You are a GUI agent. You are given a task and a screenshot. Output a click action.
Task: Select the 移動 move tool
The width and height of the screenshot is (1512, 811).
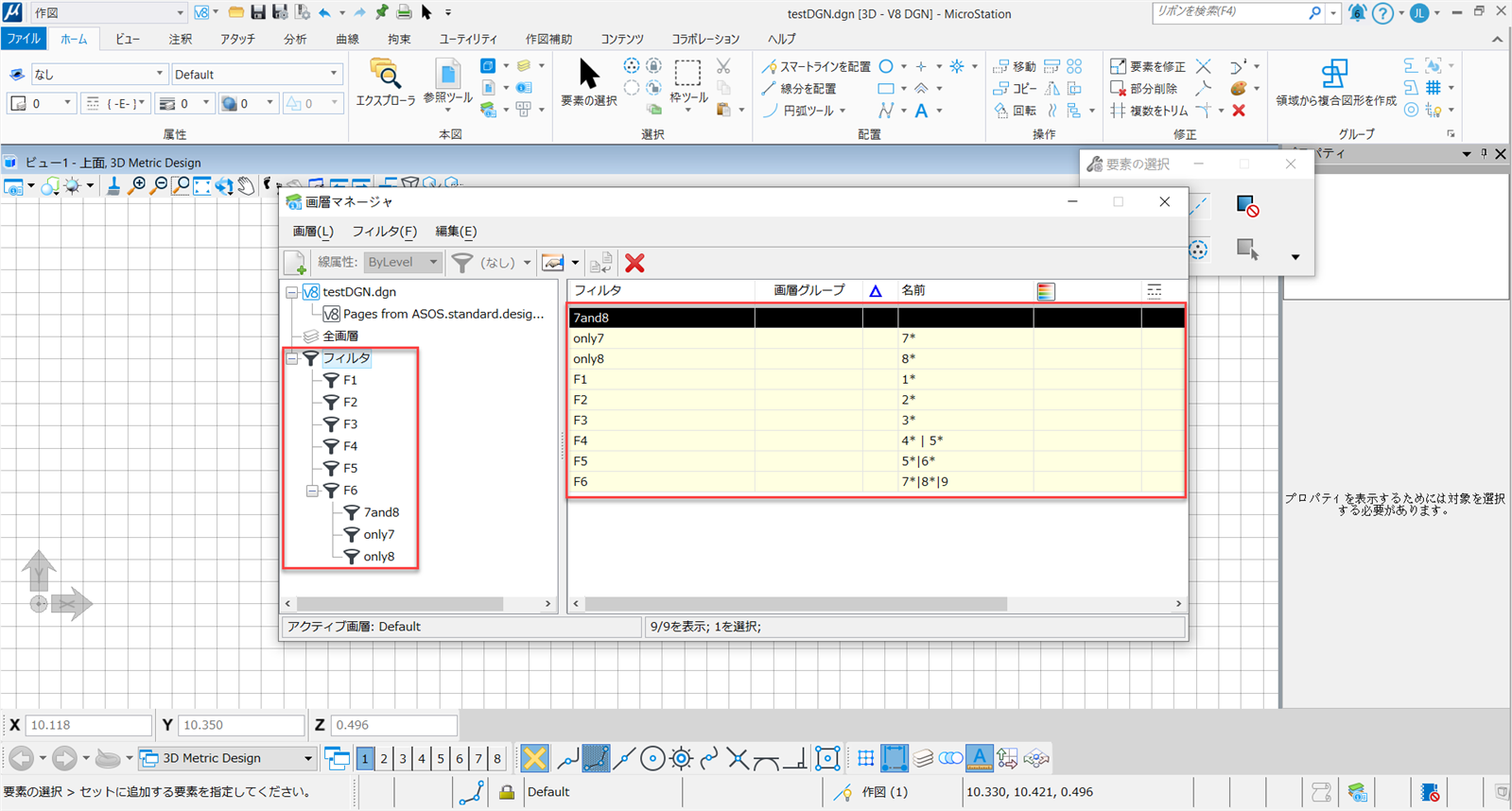pos(1015,67)
